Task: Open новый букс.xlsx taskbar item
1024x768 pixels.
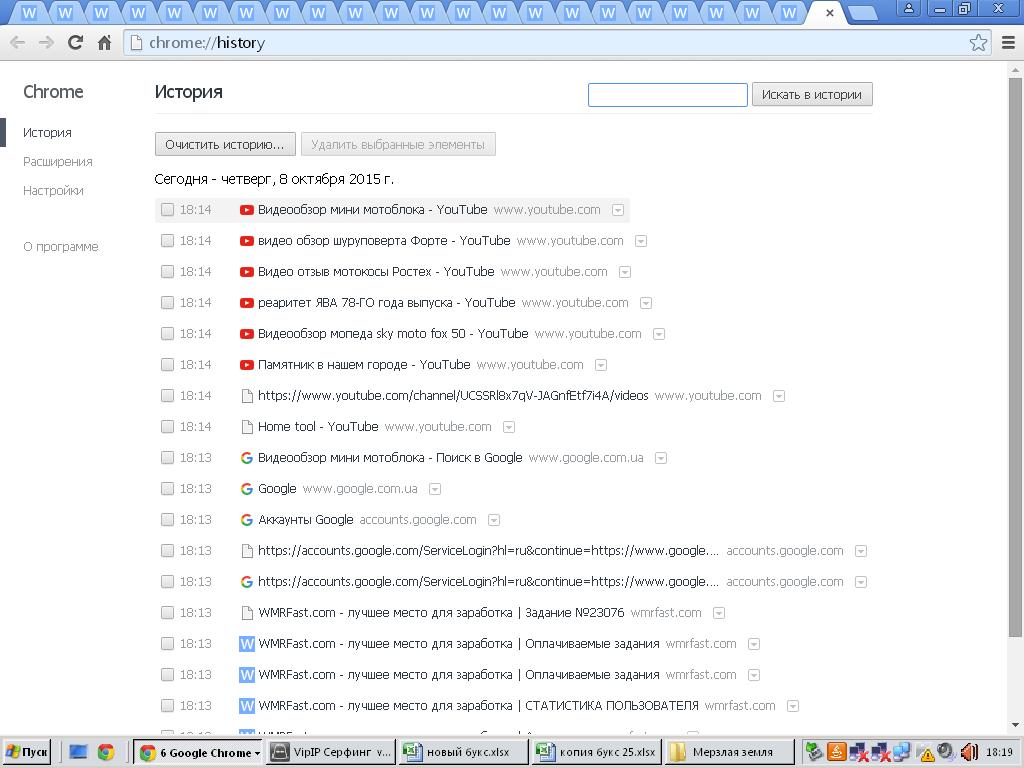Action: tap(464, 752)
